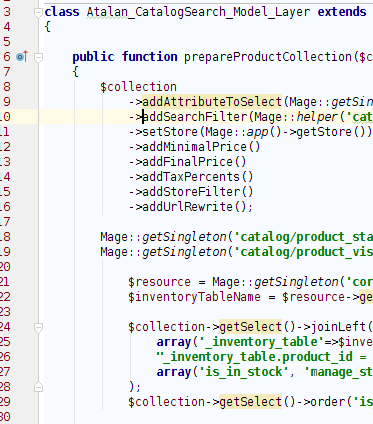Click the 'is_in_stock' string

tap(244, 372)
